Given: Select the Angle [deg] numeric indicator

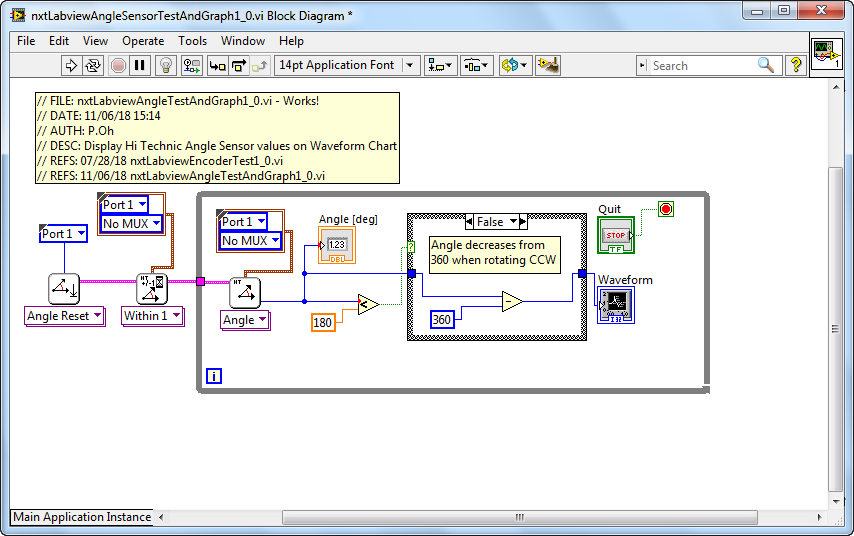Looking at the screenshot, I should click(x=337, y=246).
